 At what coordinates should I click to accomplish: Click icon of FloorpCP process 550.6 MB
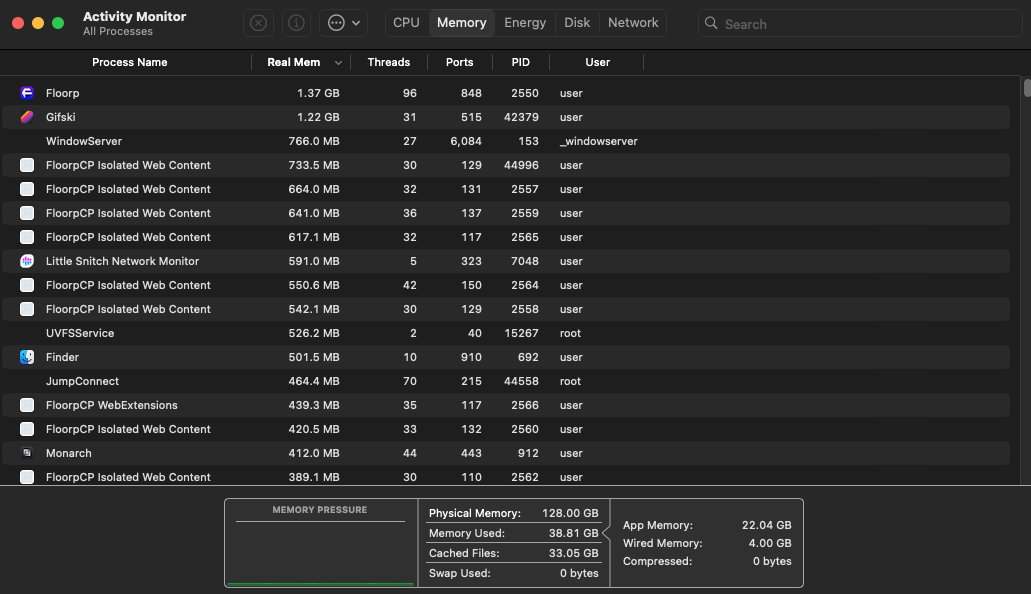tap(27, 285)
